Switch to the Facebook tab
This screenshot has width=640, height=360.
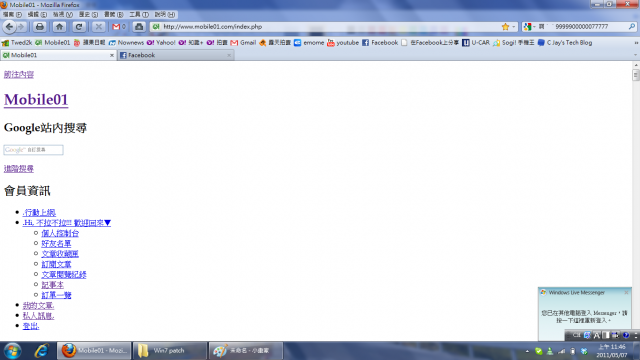(x=176, y=55)
